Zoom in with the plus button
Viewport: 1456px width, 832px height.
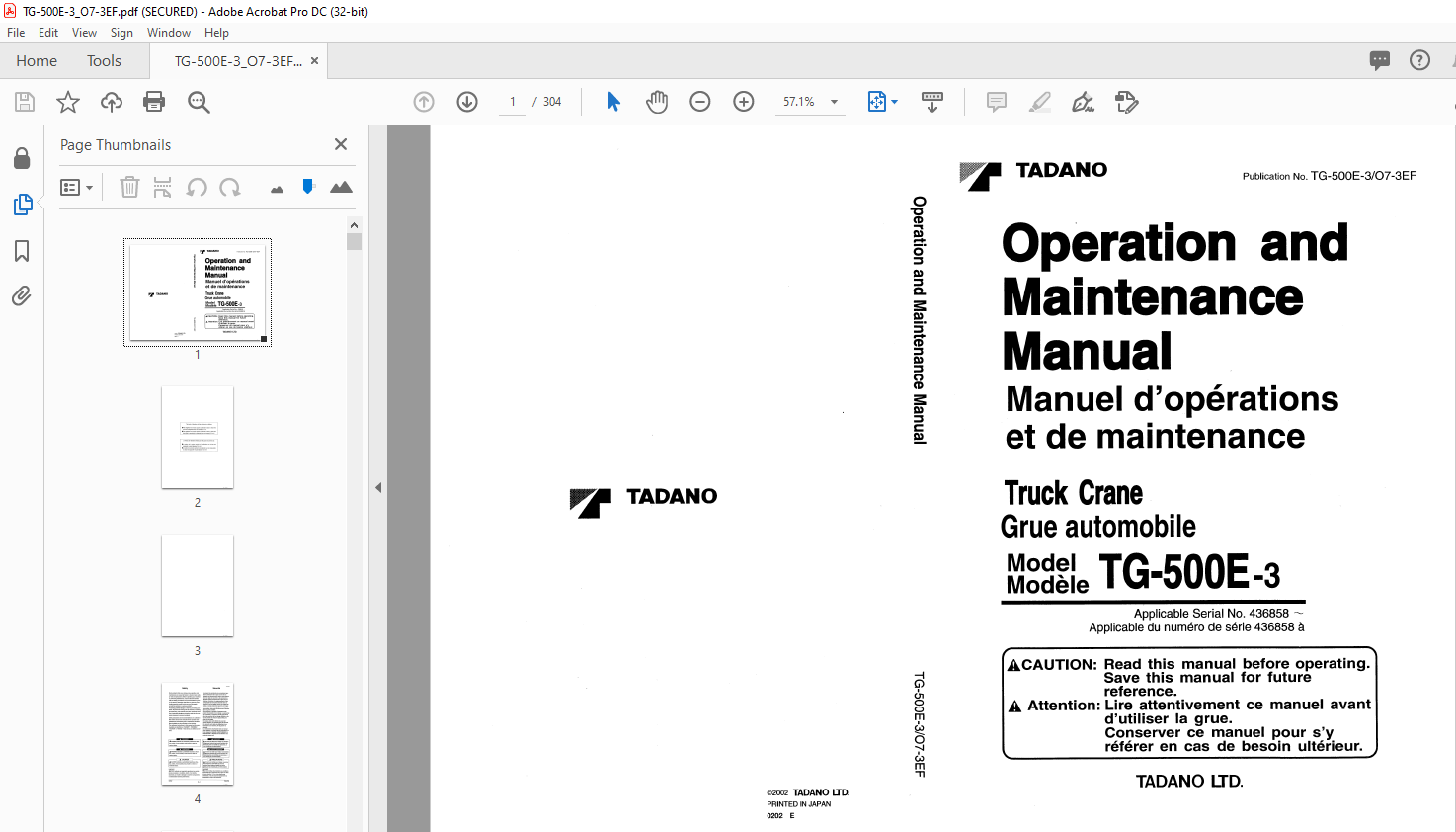(744, 102)
